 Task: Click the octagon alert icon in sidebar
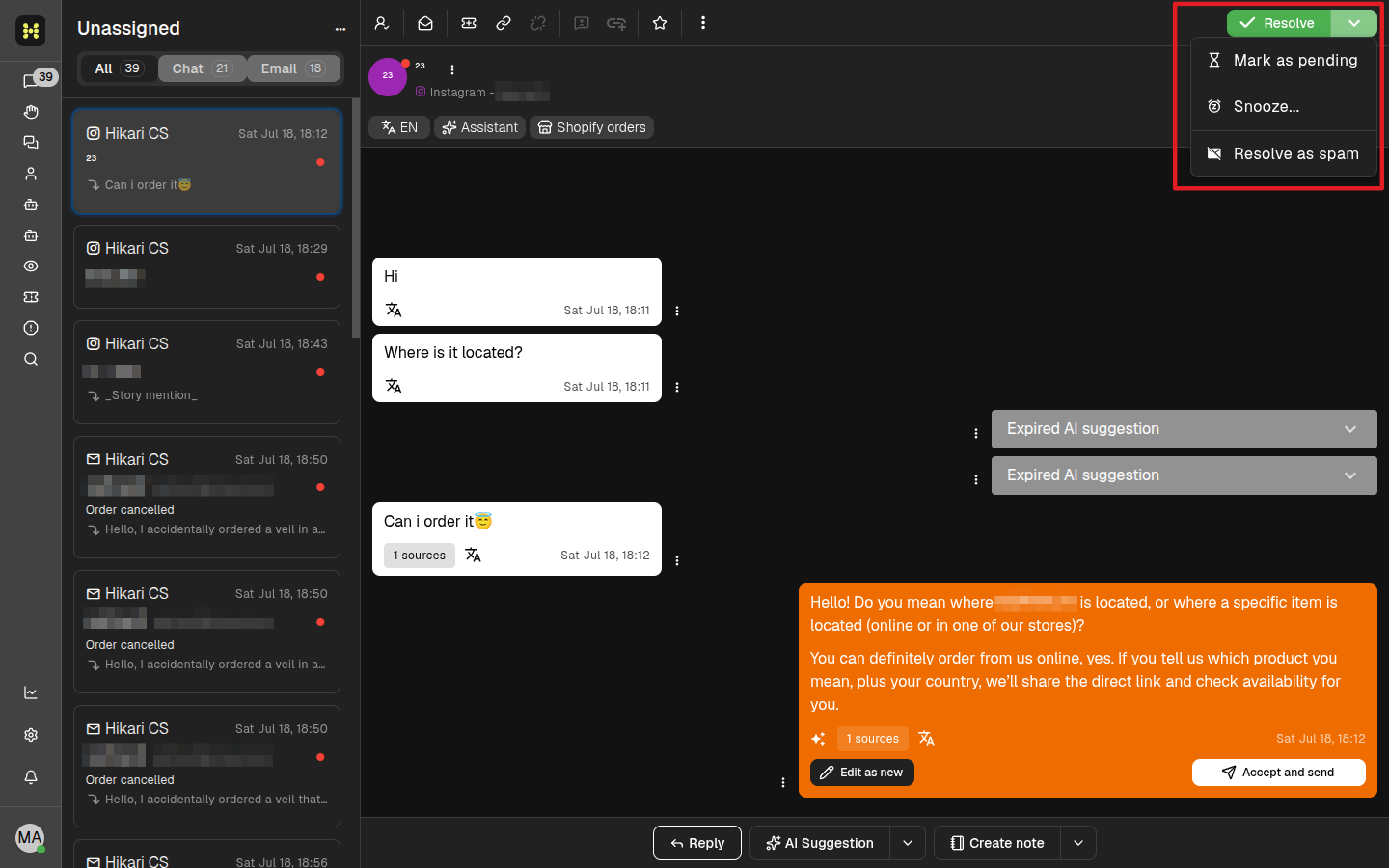coord(31,328)
